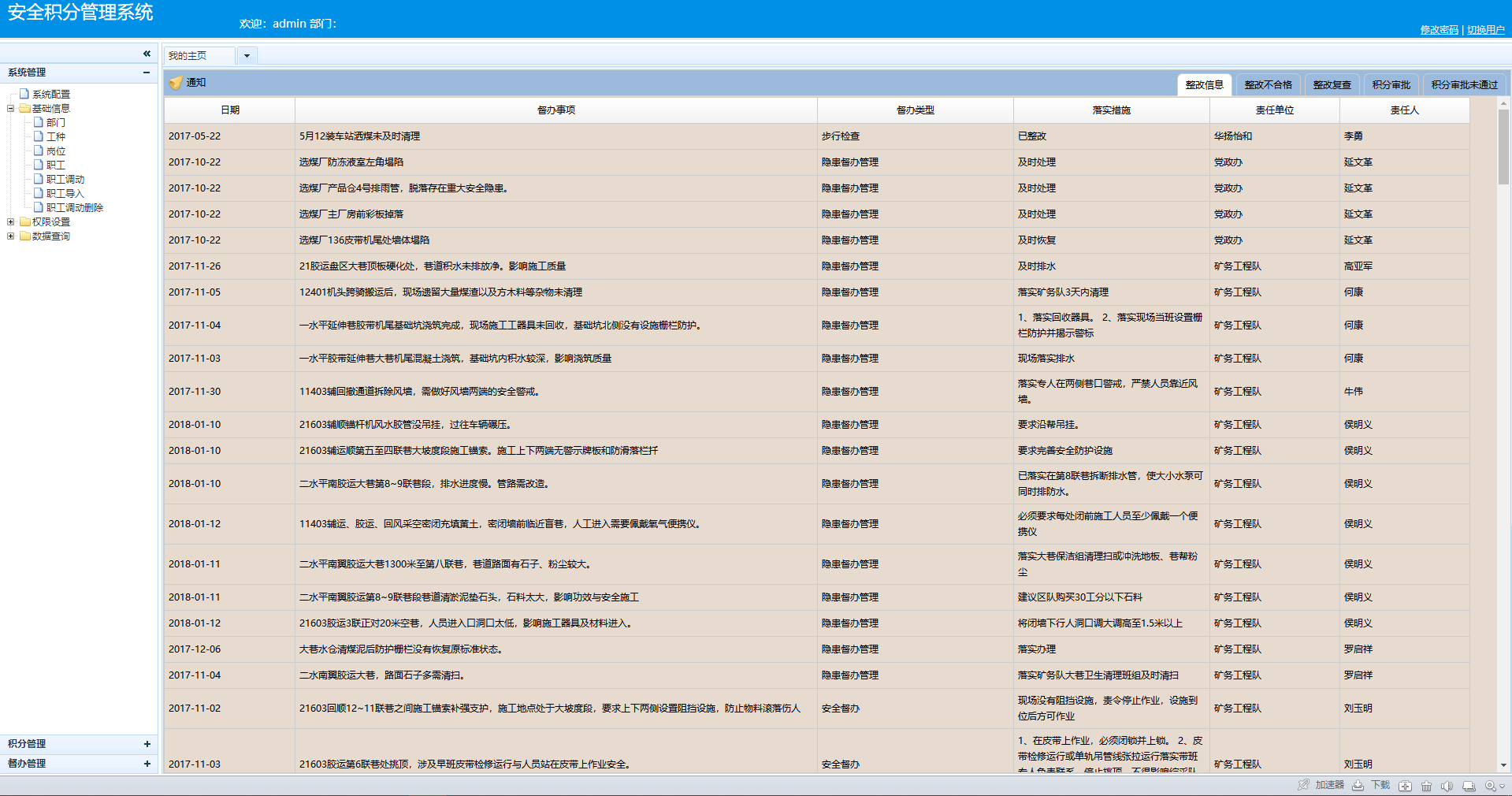Click the 切换用户 link
1512x796 pixels.
[1485, 30]
